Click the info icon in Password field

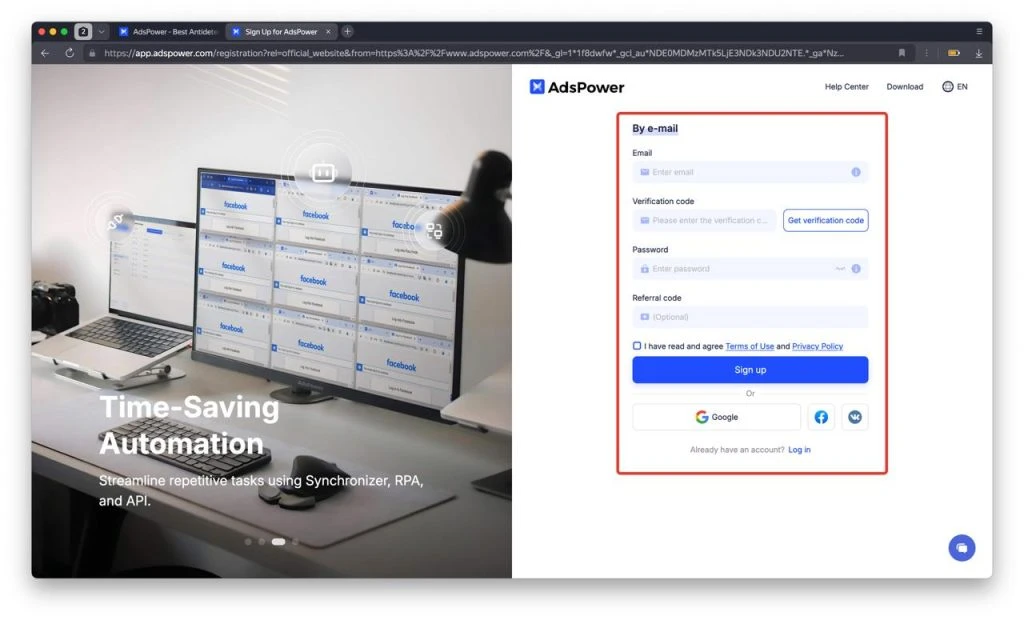click(856, 269)
